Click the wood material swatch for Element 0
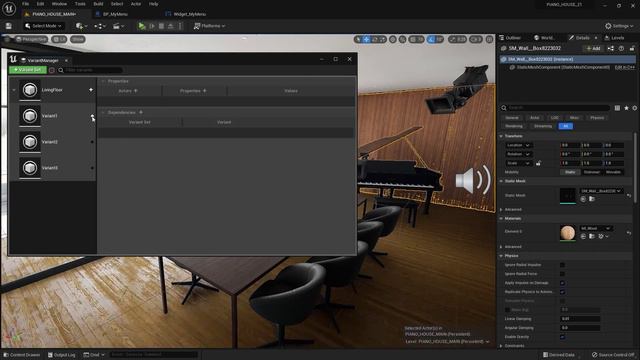 (567, 232)
